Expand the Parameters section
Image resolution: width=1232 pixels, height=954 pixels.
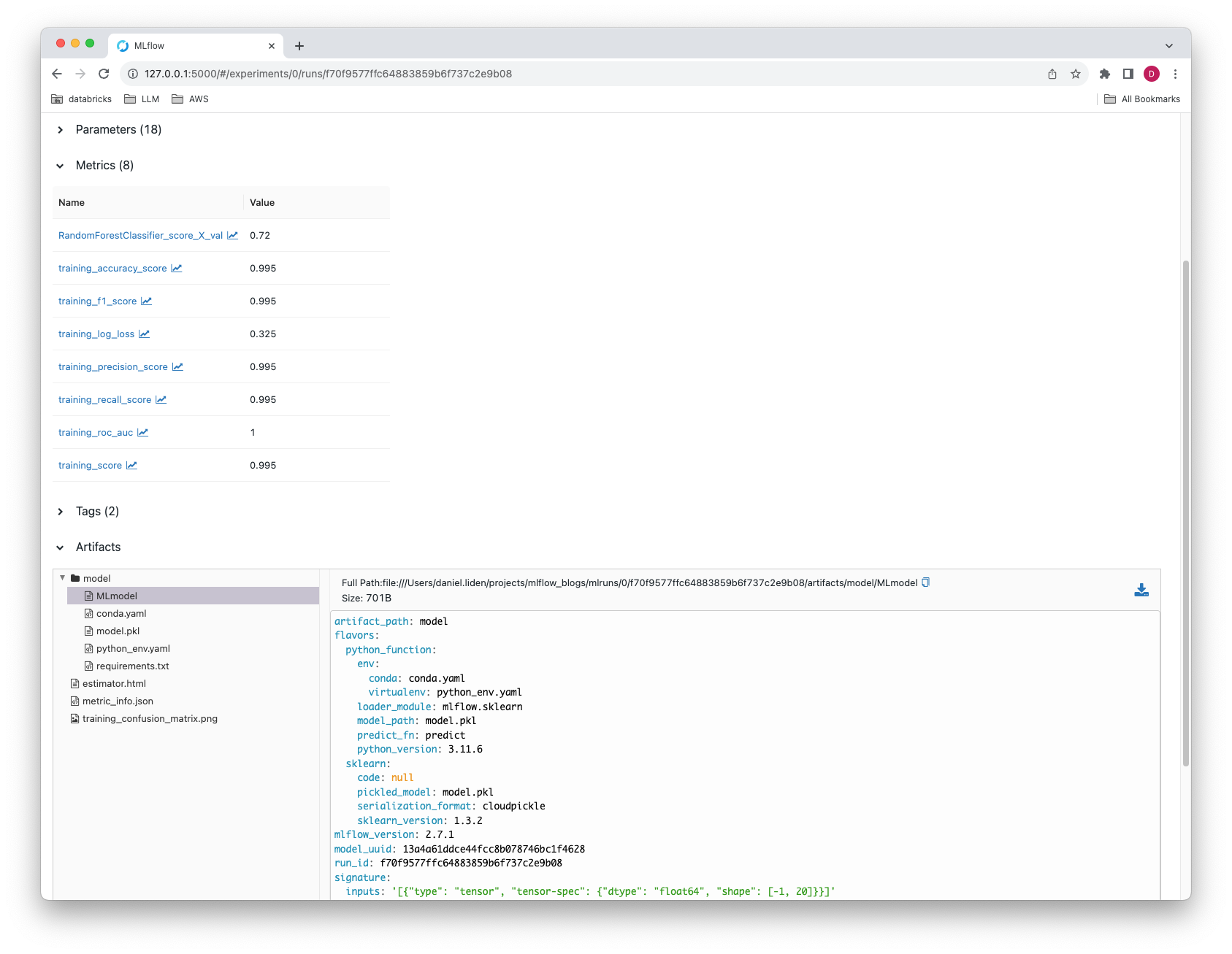[60, 129]
